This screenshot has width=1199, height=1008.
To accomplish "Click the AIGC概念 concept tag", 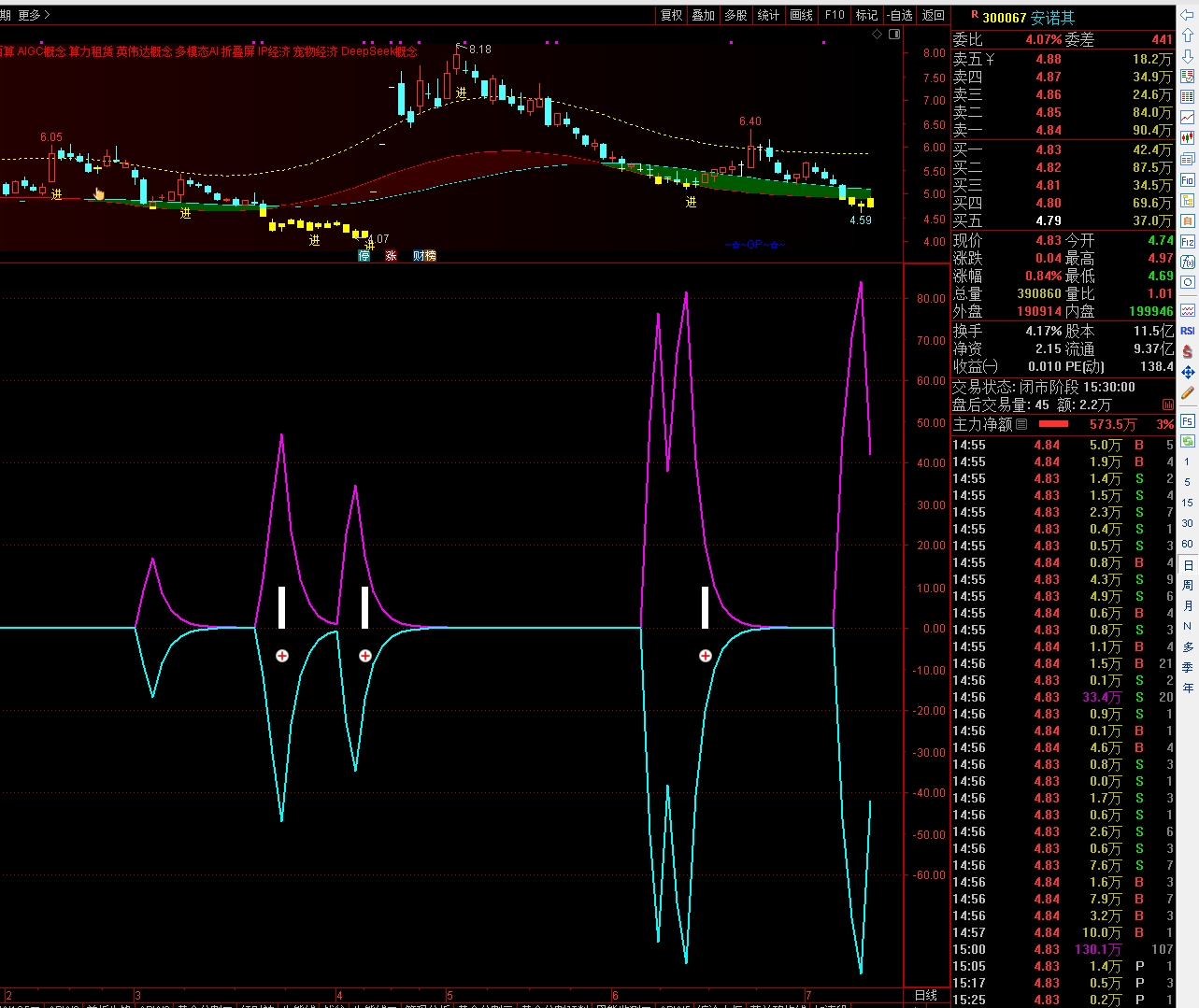I will pyautogui.click(x=42, y=51).
